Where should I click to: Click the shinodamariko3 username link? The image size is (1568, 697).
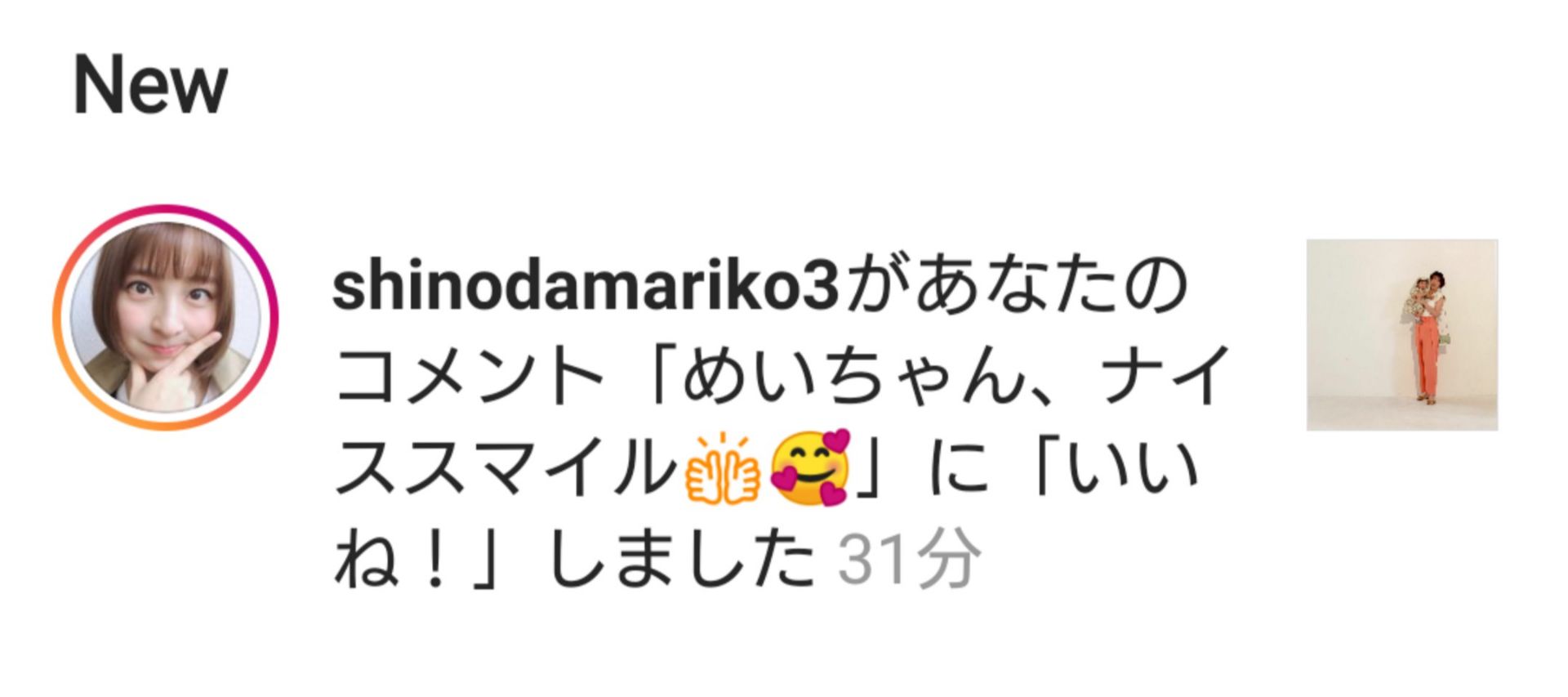point(586,286)
